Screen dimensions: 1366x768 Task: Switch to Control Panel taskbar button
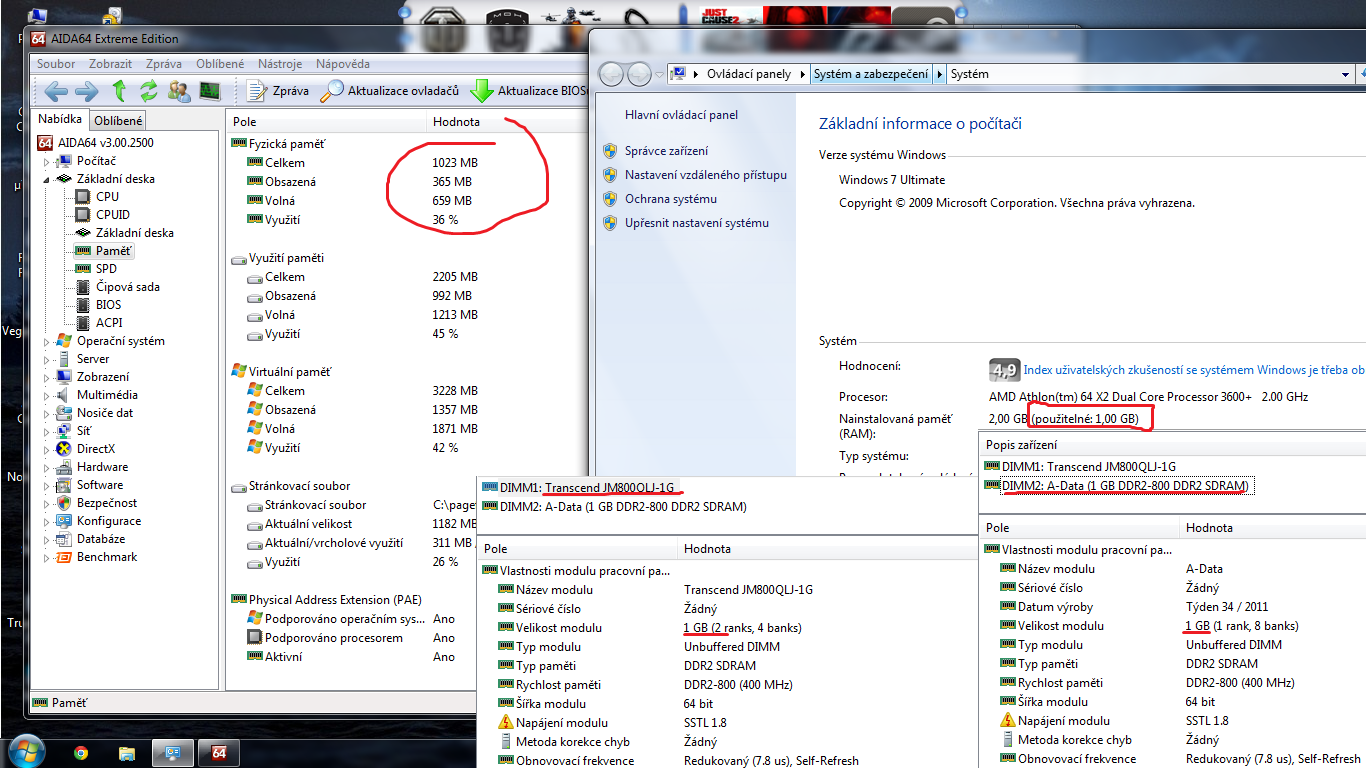(x=173, y=753)
